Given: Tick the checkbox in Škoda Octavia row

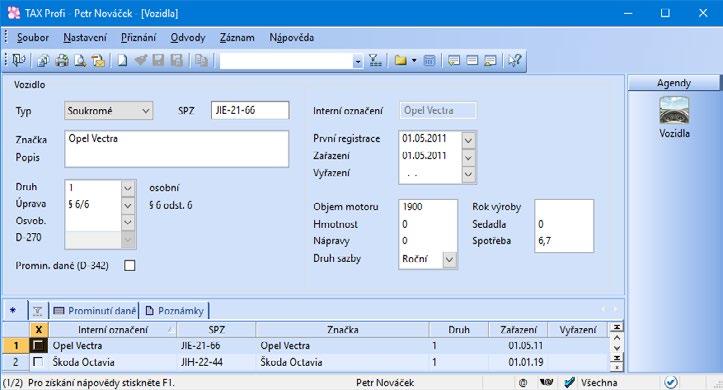Looking at the screenshot, I should tap(38, 362).
